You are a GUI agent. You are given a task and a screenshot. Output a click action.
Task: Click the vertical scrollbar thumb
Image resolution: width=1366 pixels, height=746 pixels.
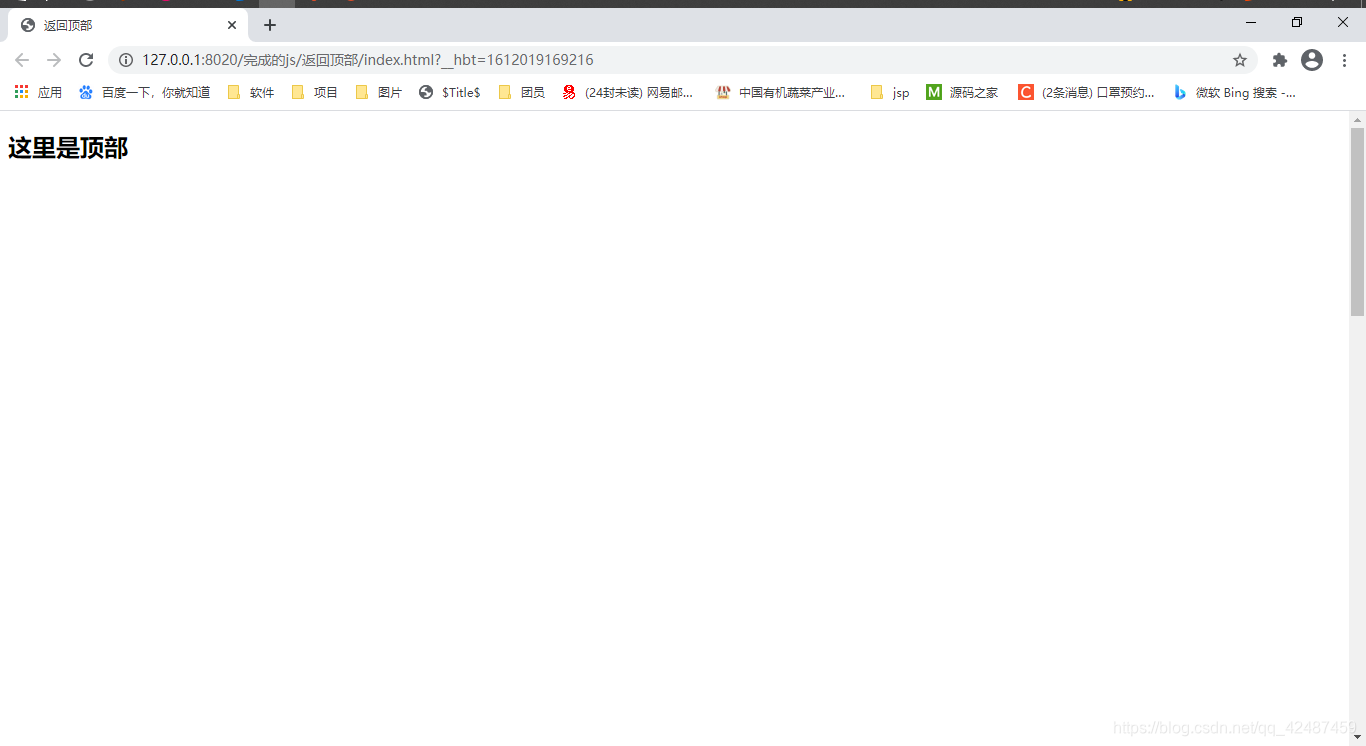1357,221
